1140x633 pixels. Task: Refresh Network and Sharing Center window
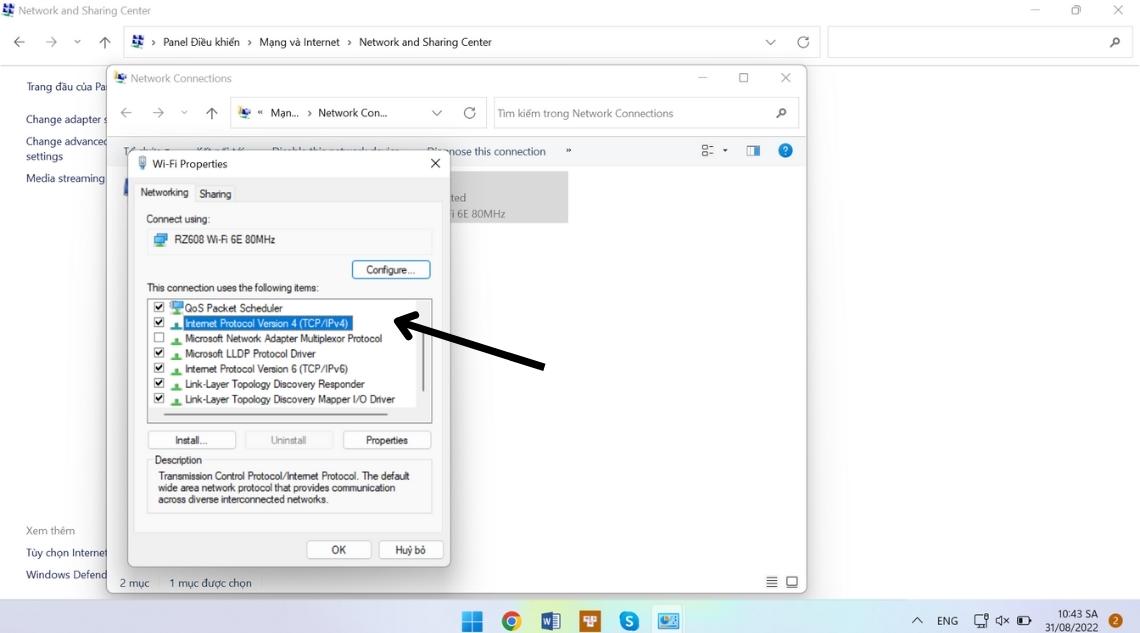(803, 42)
